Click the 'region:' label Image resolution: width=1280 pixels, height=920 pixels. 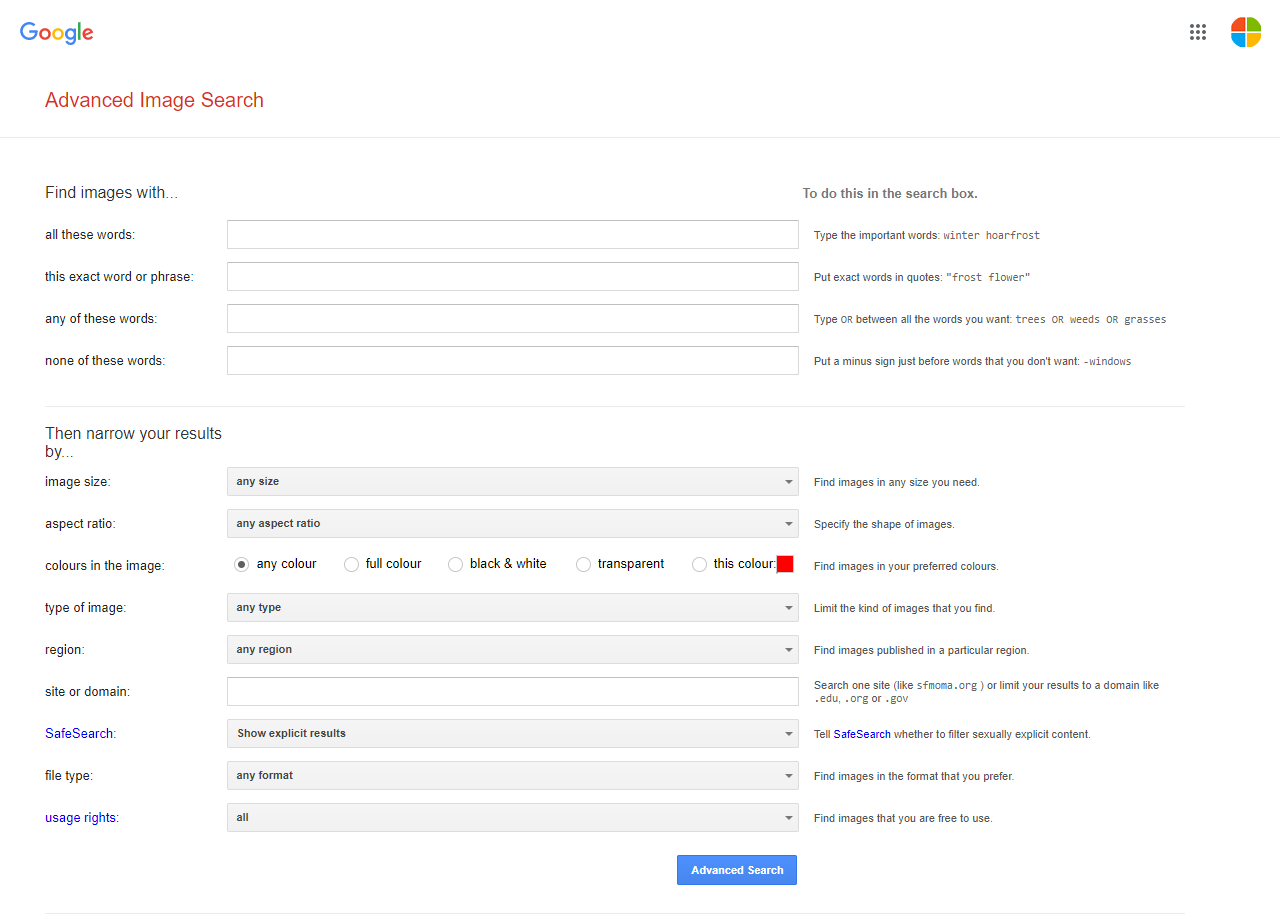(65, 649)
